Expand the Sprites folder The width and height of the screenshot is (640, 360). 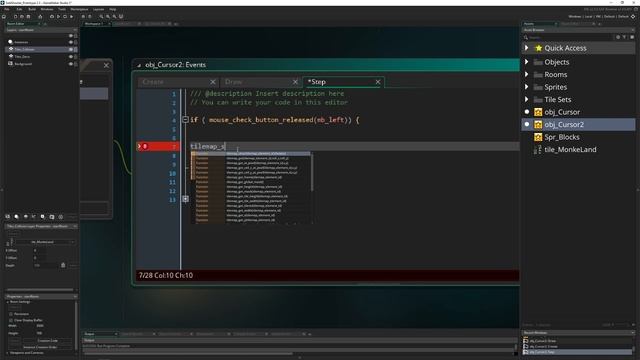[x=527, y=87]
